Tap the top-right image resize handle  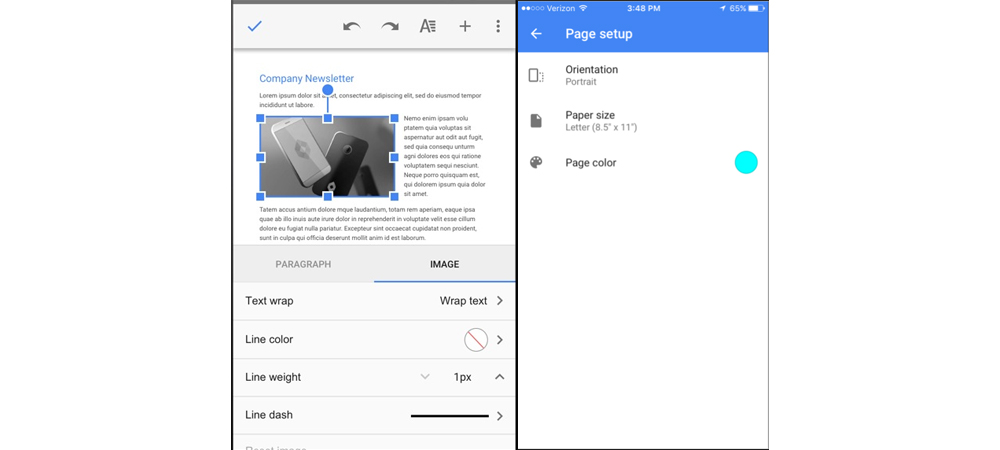click(394, 118)
